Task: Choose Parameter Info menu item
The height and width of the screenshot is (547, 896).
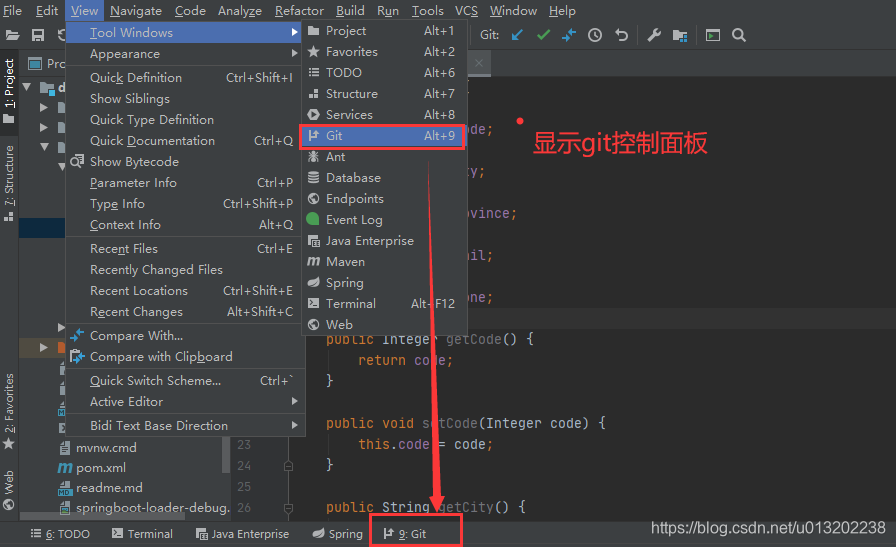Action: click(184, 183)
